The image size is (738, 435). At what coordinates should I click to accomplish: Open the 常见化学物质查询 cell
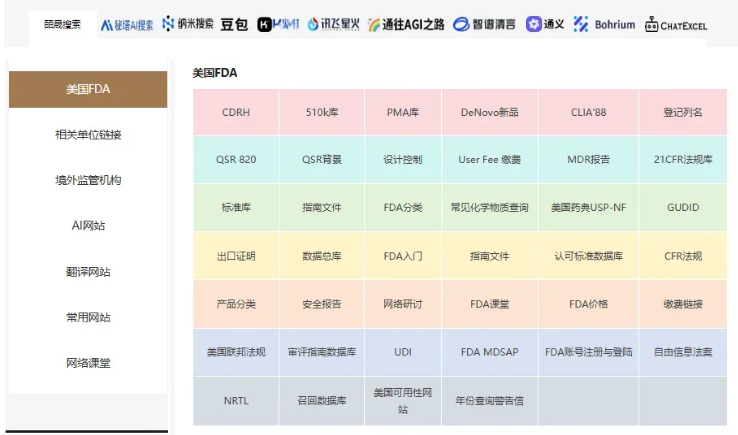coord(490,208)
